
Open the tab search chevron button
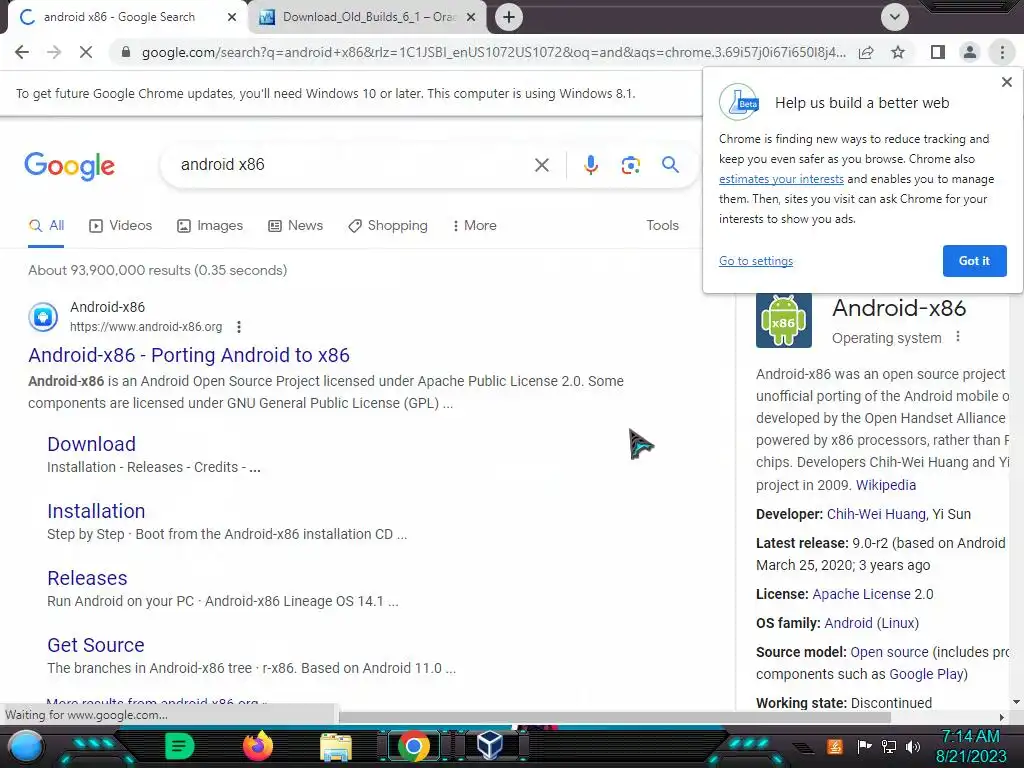point(895,17)
